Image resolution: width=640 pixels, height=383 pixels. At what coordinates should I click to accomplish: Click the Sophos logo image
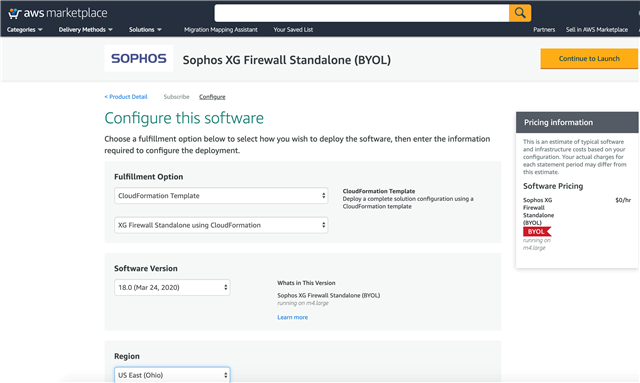[x=139, y=58]
